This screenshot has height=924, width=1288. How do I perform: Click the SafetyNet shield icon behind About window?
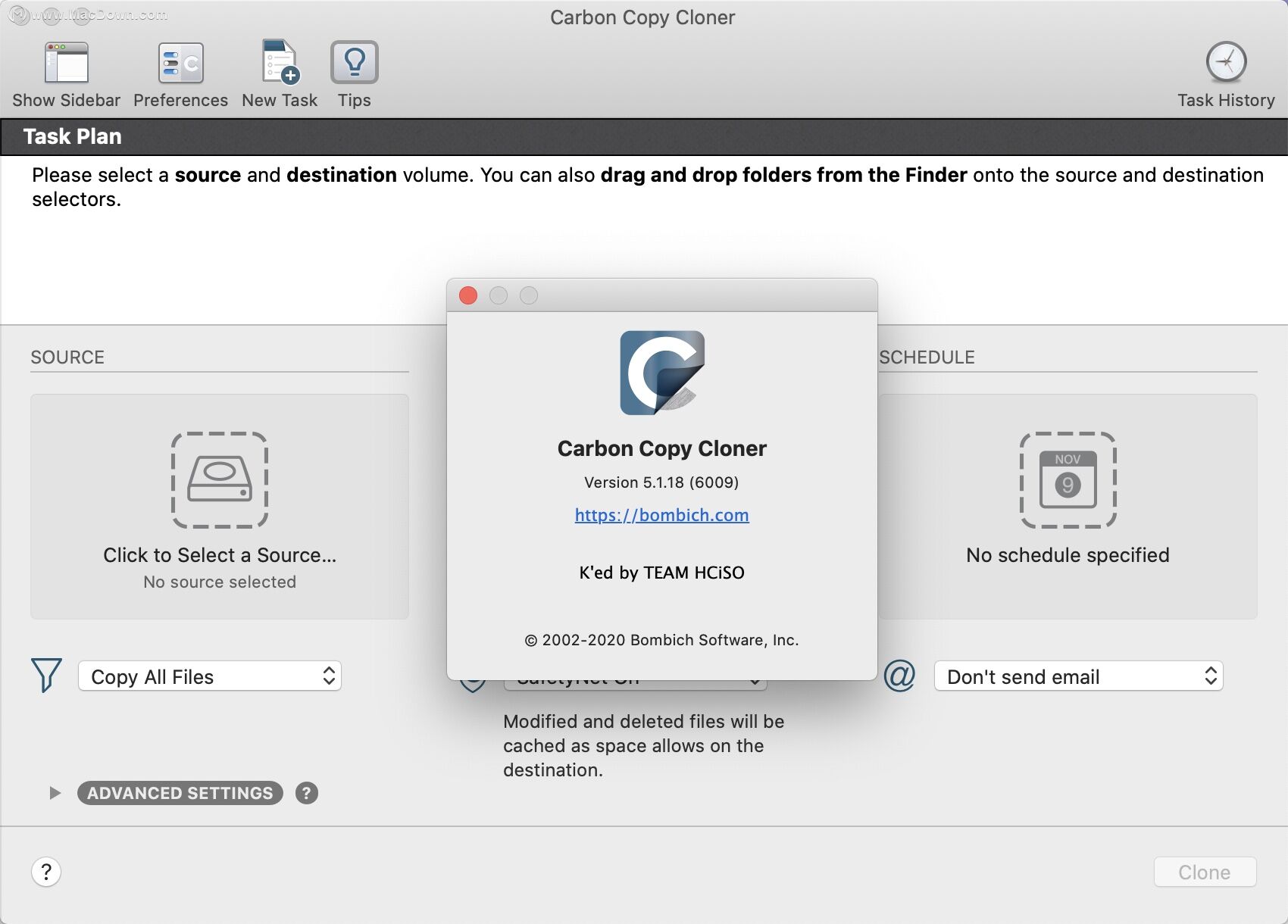tap(473, 685)
